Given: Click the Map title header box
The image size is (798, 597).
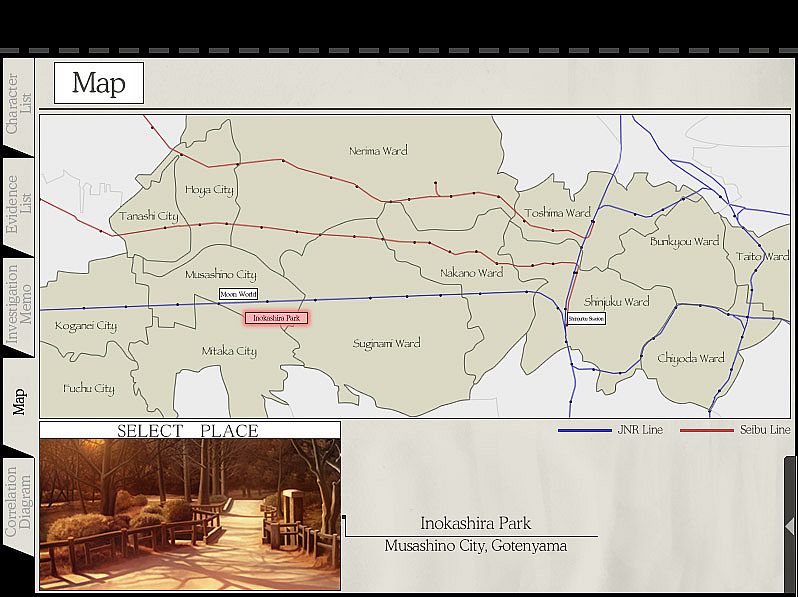Looking at the screenshot, I should (99, 83).
